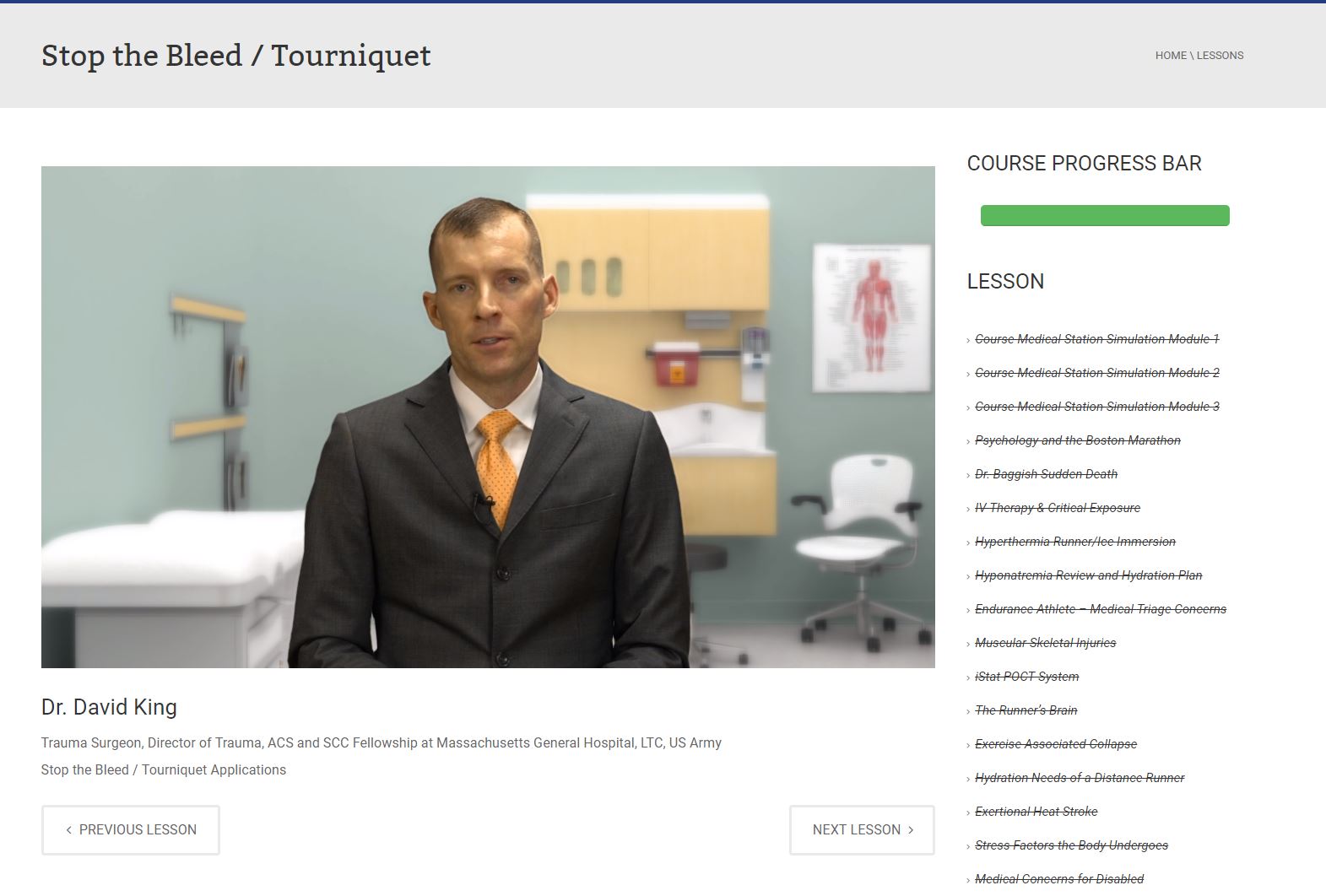Image resolution: width=1326 pixels, height=896 pixels.
Task: Open IV Therapy & Critical Exposure lesson
Action: pyautogui.click(x=1058, y=508)
